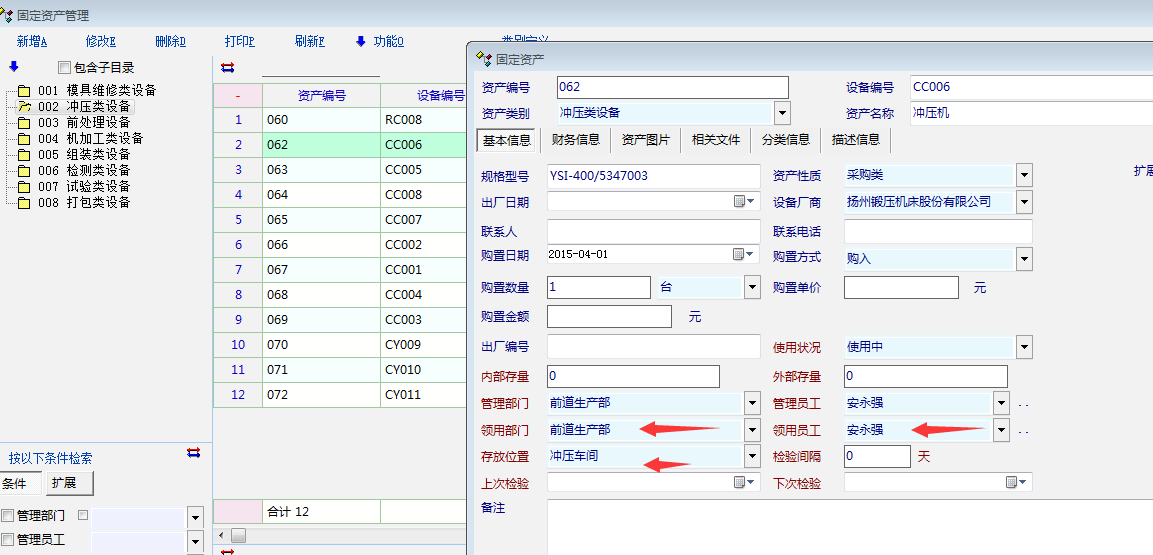Enable the 管理部门 filter checkbox

point(8,516)
